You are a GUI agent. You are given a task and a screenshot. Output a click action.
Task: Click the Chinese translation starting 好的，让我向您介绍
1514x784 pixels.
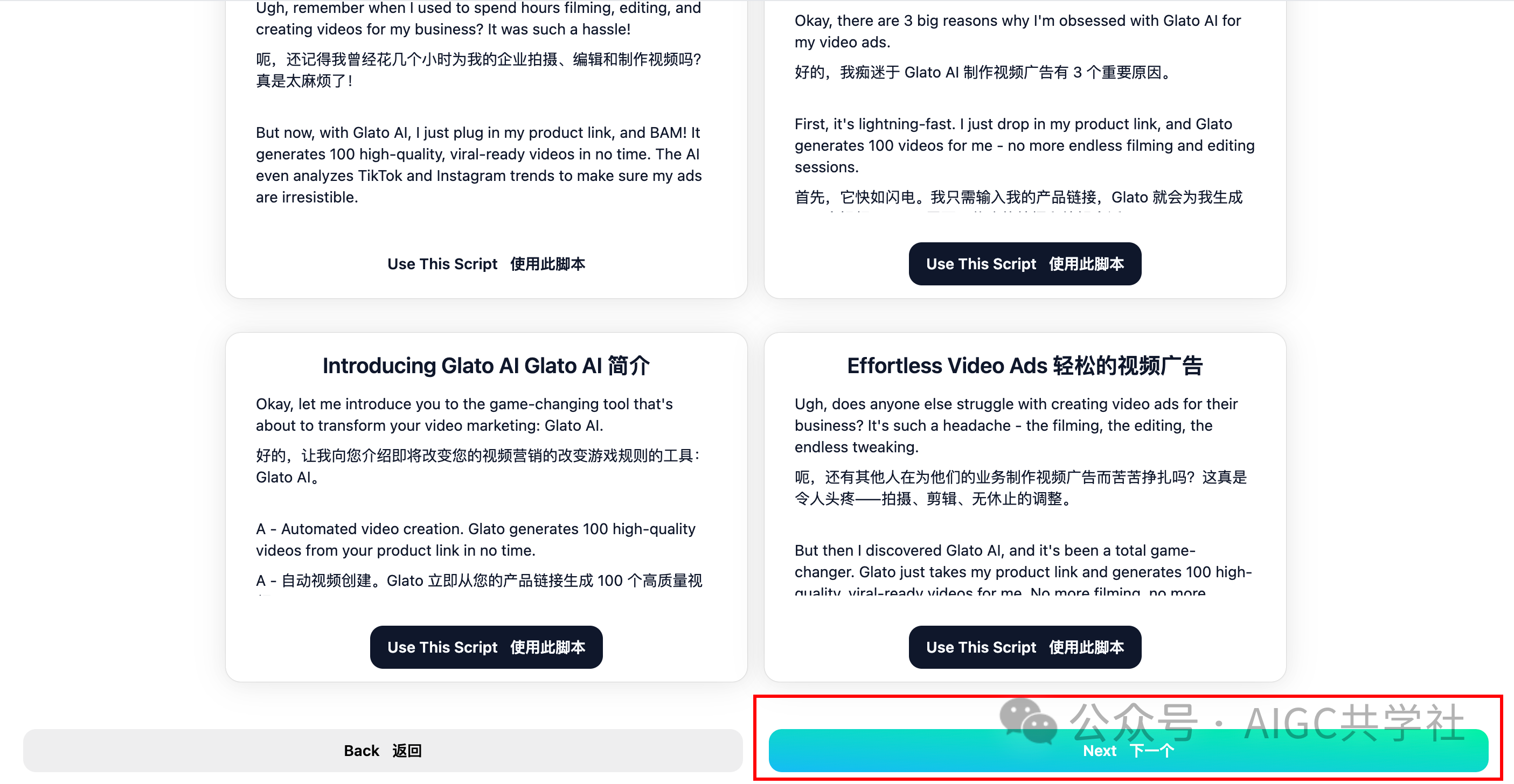[478, 466]
